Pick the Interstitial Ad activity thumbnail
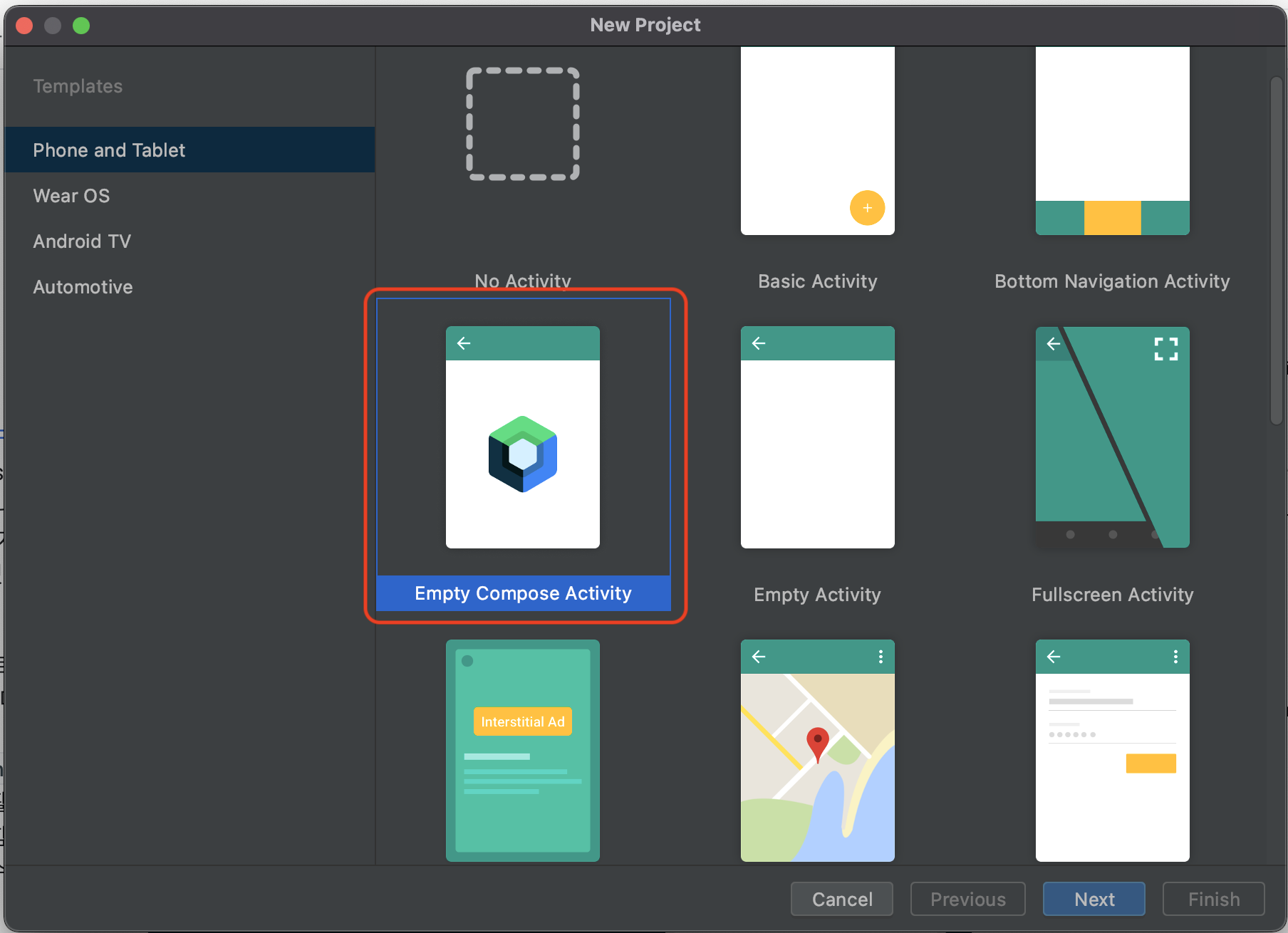 (x=523, y=751)
